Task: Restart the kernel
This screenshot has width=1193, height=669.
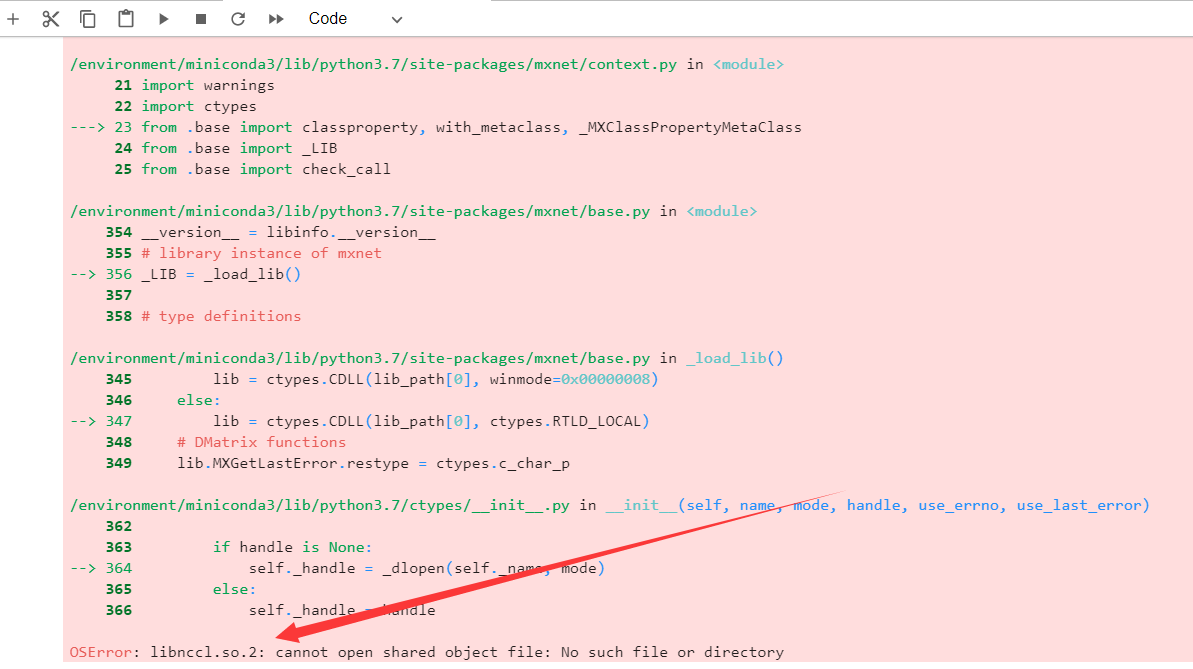Action: tap(237, 18)
